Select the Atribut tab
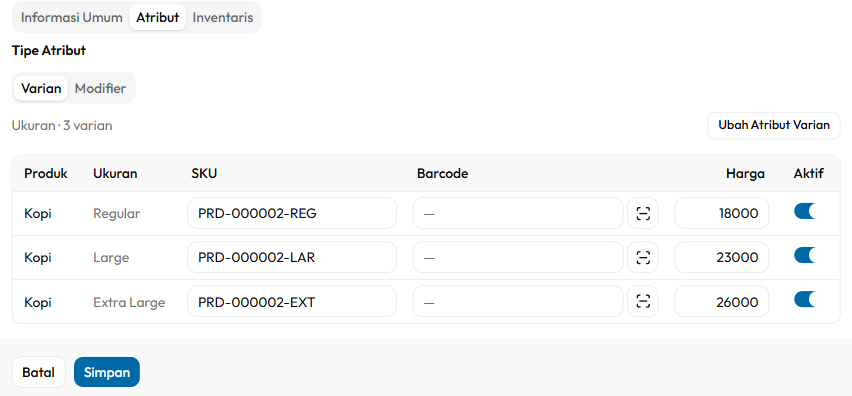 158,17
